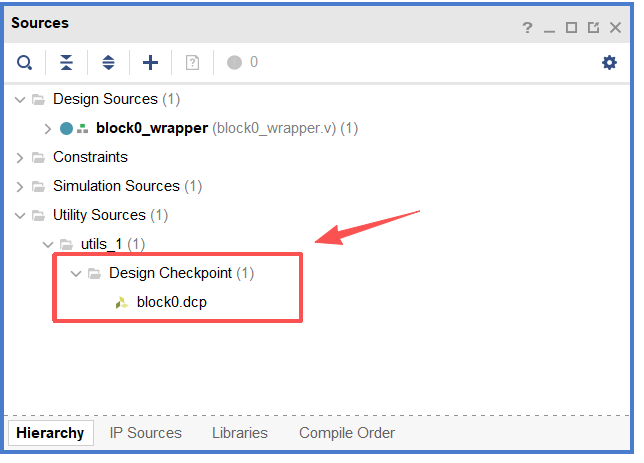The width and height of the screenshot is (644, 463).
Task: Switch to the Compile Order tab
Action: click(x=347, y=433)
